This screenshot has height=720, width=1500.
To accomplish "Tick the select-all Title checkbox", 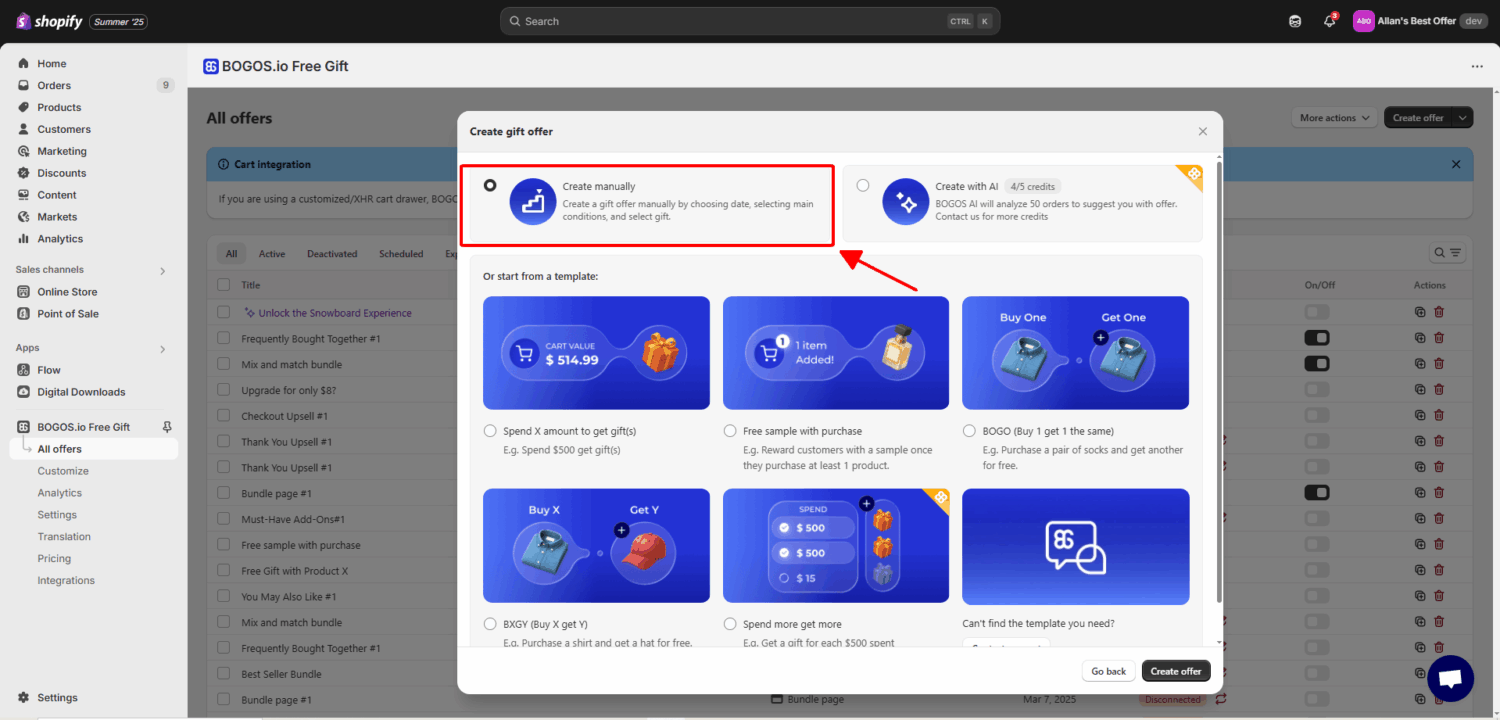I will pyautogui.click(x=223, y=285).
